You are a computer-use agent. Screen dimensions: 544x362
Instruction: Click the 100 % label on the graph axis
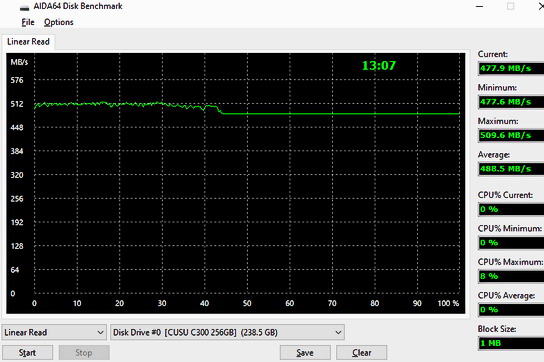click(448, 303)
